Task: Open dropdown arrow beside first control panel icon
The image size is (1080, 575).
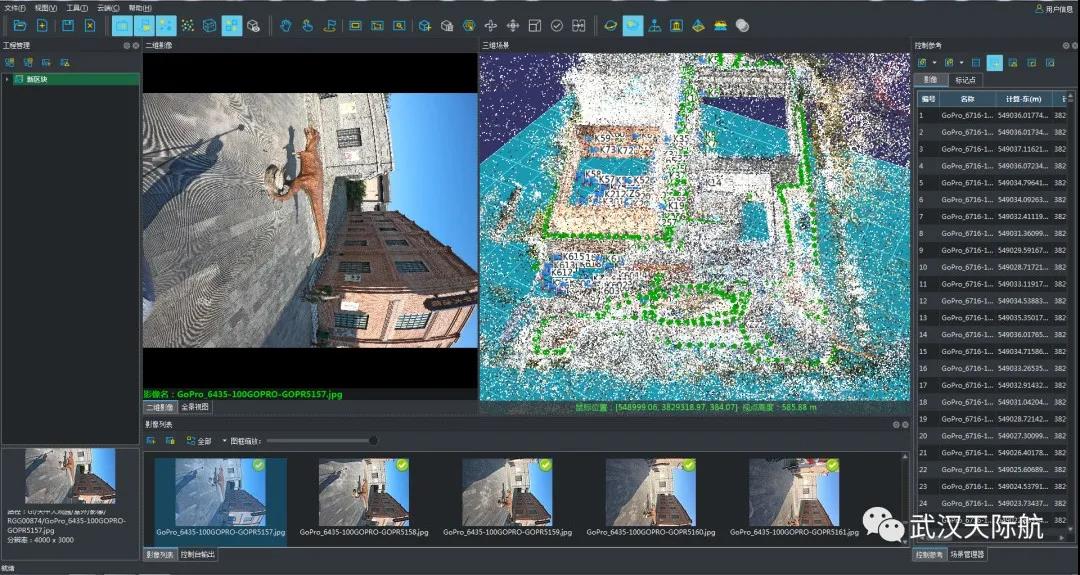Action: point(933,63)
